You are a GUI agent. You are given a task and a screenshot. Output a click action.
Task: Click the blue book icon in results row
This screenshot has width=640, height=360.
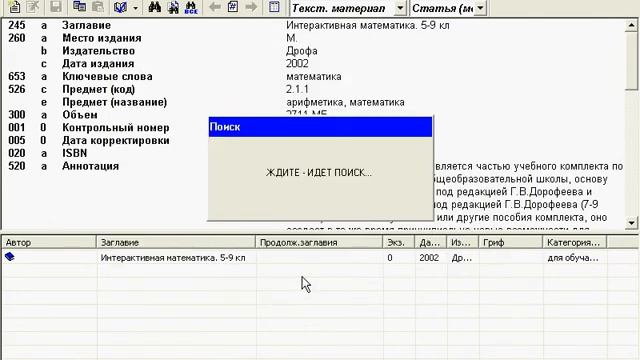pos(10,257)
